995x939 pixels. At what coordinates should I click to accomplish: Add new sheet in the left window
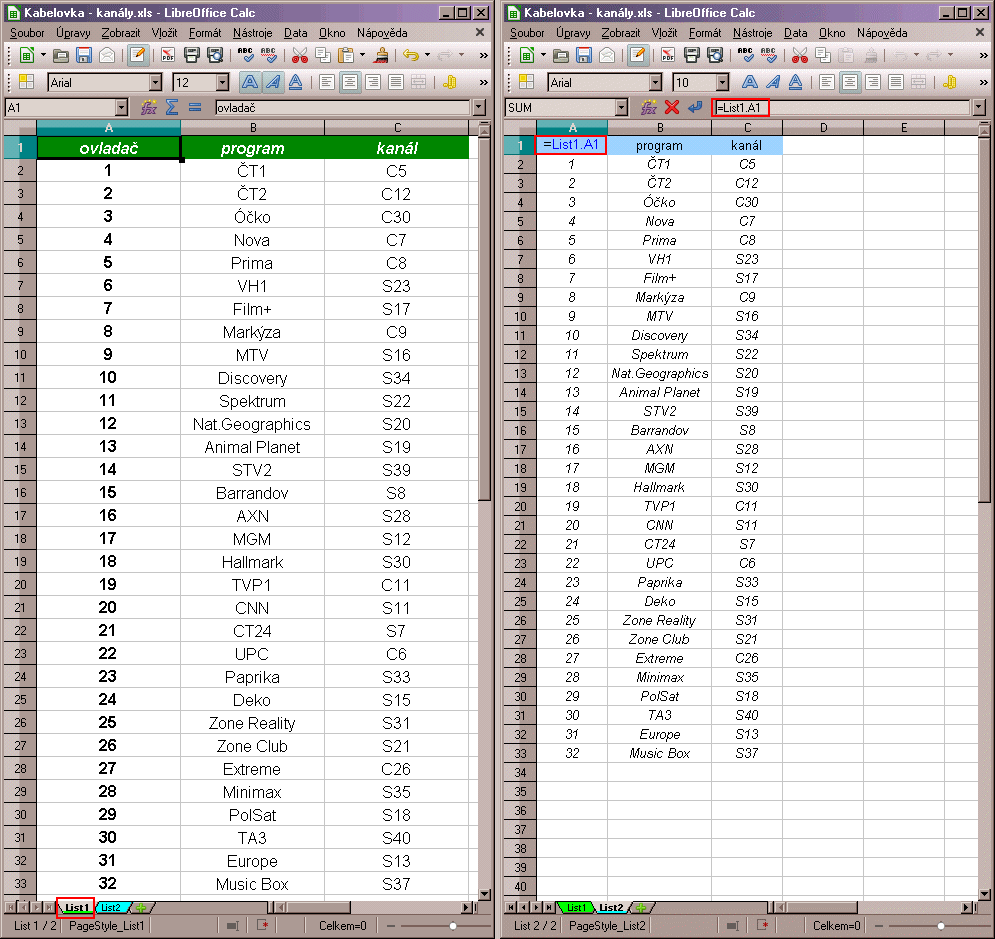click(x=141, y=908)
